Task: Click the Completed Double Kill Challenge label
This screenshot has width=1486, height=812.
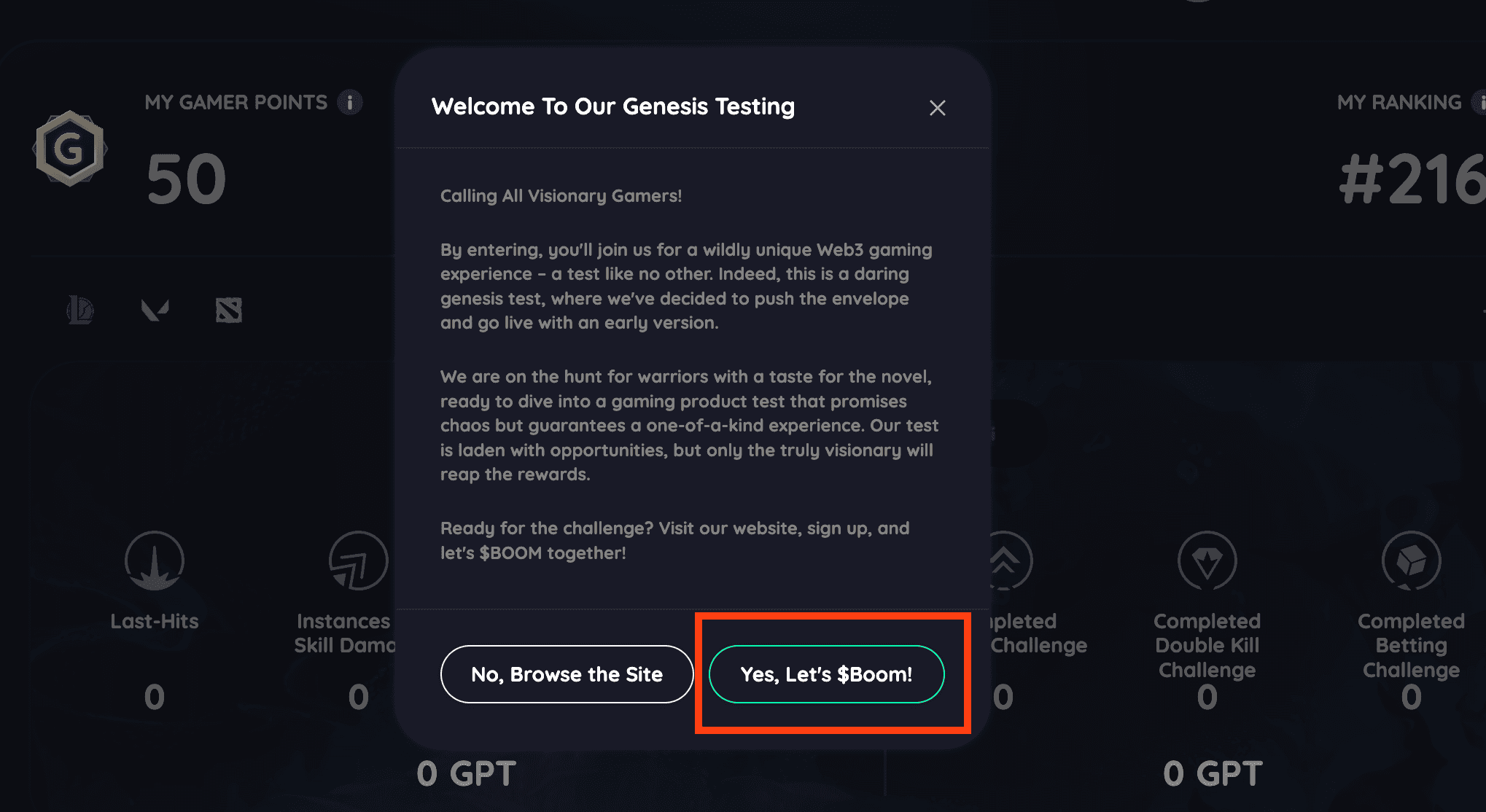Action: point(1207,645)
